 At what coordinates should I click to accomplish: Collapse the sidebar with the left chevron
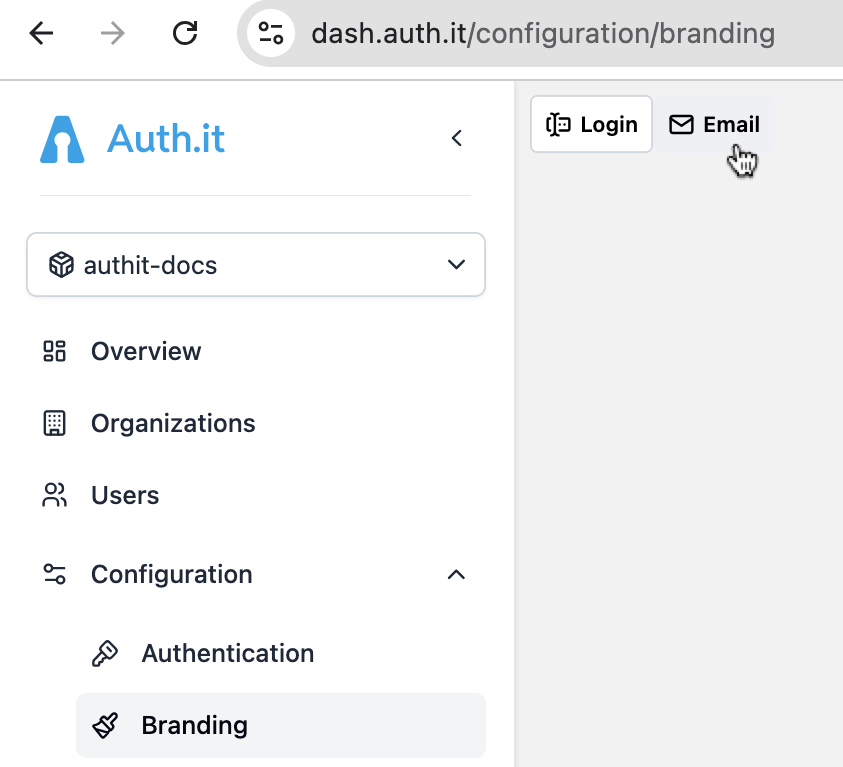click(457, 138)
